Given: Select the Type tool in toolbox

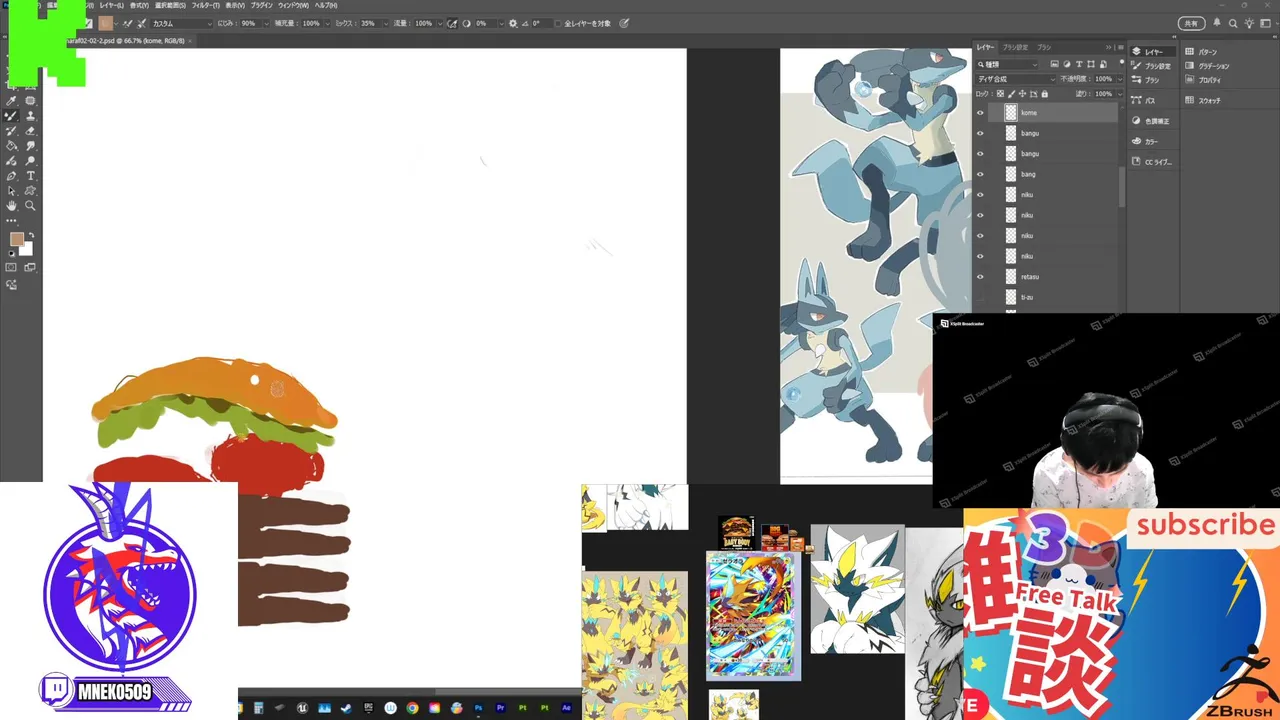Looking at the screenshot, I should (30, 176).
